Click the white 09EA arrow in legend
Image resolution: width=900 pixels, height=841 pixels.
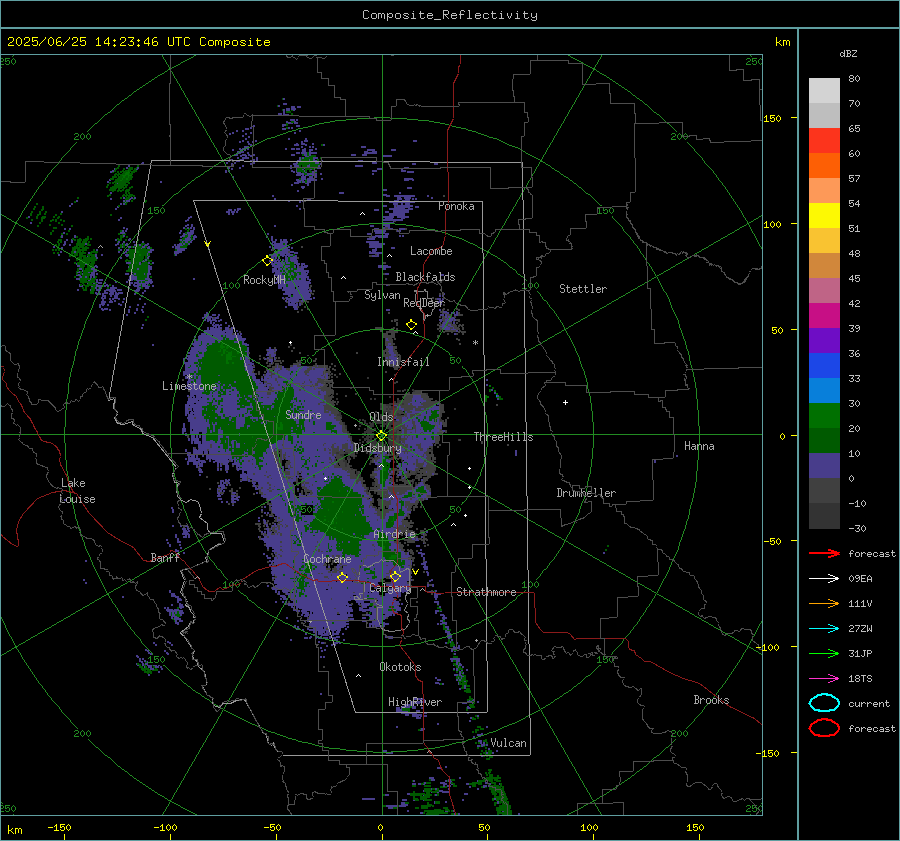tap(824, 579)
